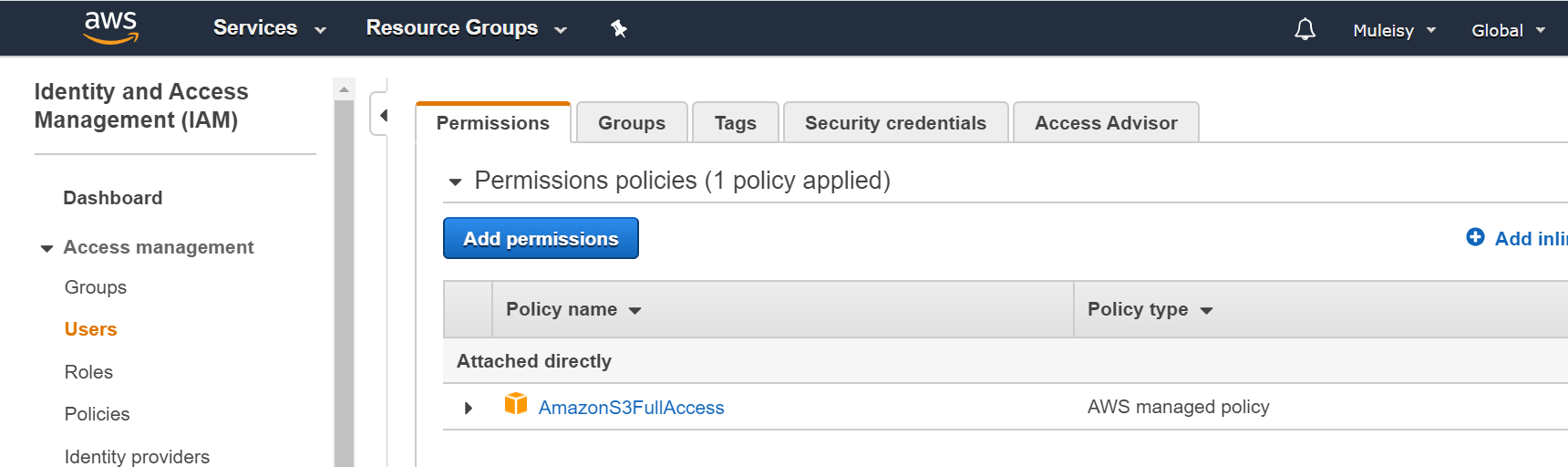The height and width of the screenshot is (467, 1568).
Task: Switch to the Groups tab
Action: coord(632,123)
